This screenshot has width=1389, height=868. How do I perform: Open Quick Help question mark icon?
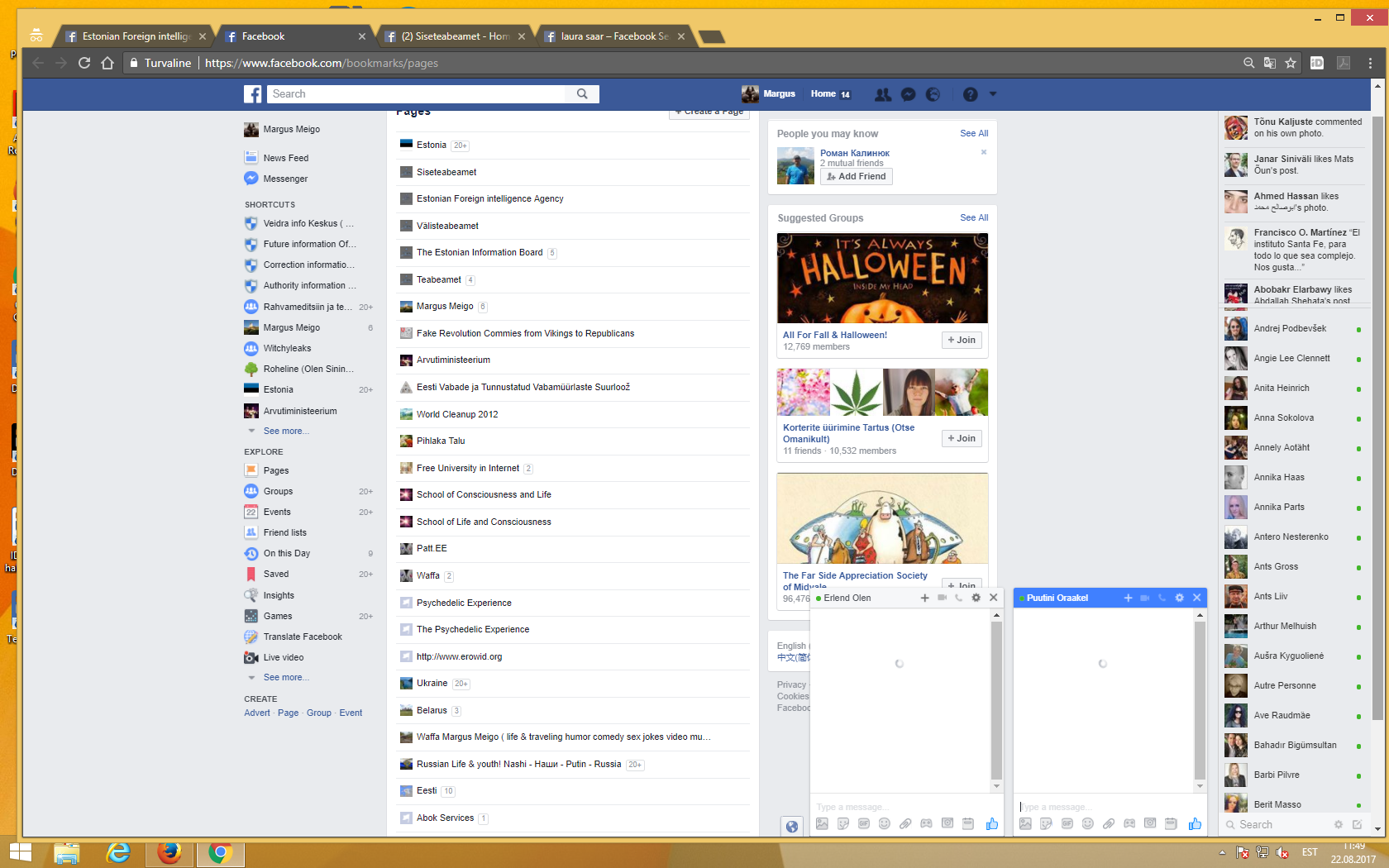[x=970, y=94]
